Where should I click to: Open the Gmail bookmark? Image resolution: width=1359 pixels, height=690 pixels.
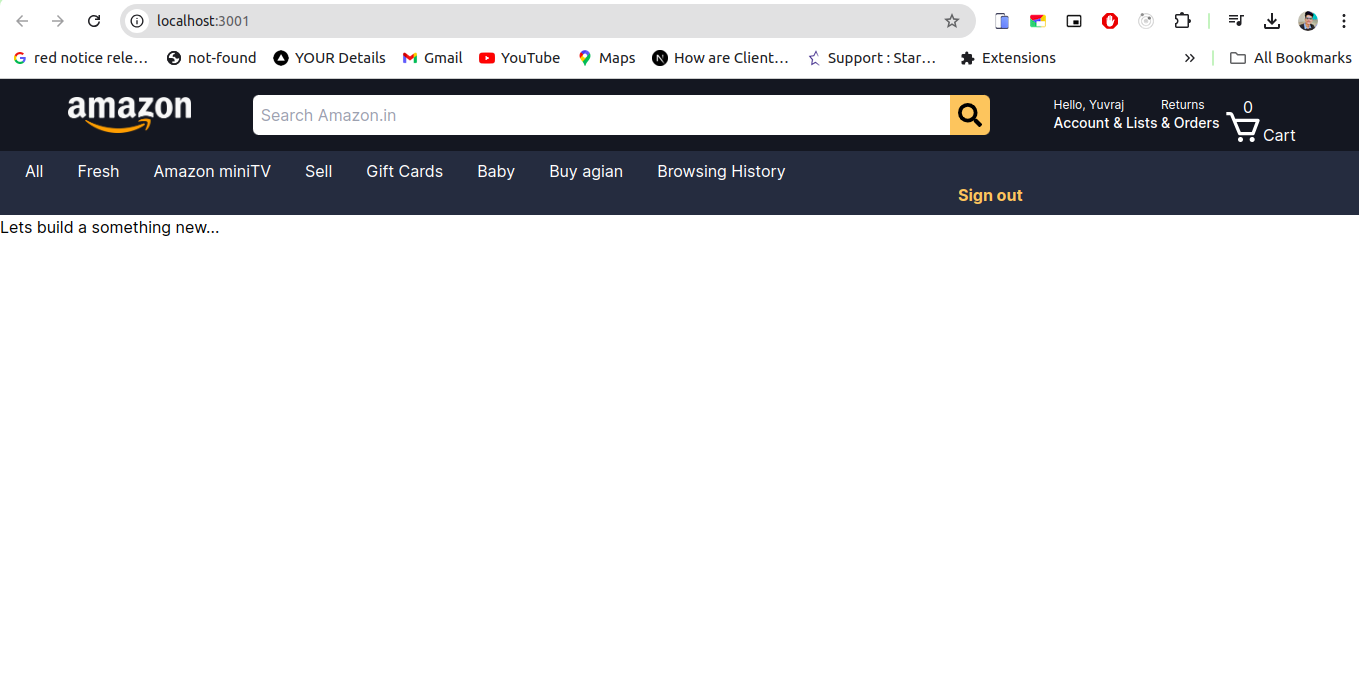coord(432,57)
